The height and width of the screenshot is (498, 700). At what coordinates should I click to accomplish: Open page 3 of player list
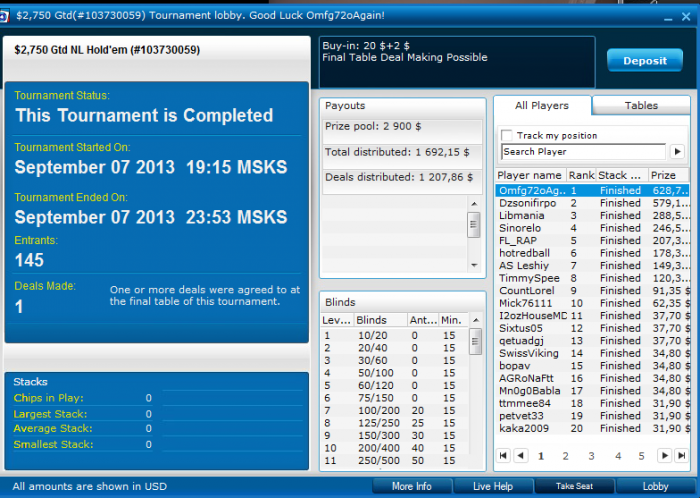[591, 456]
